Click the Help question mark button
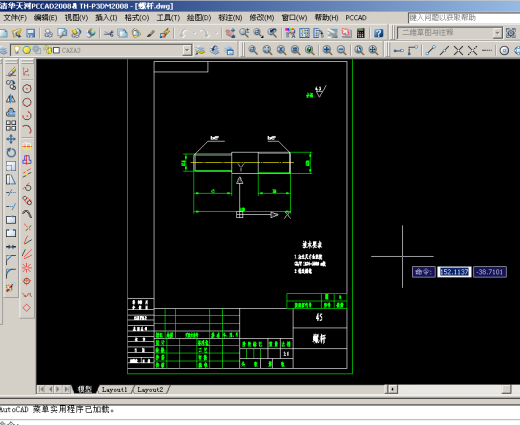Image resolution: width=520 pixels, height=425 pixels. coord(378,33)
